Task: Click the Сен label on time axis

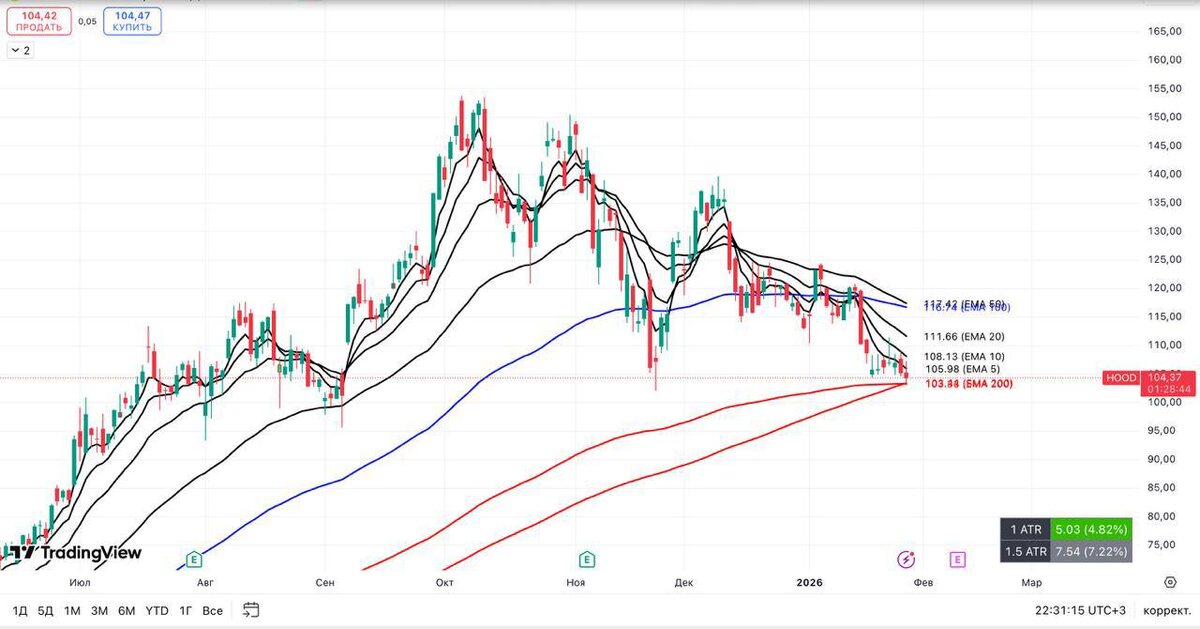Action: (x=324, y=582)
